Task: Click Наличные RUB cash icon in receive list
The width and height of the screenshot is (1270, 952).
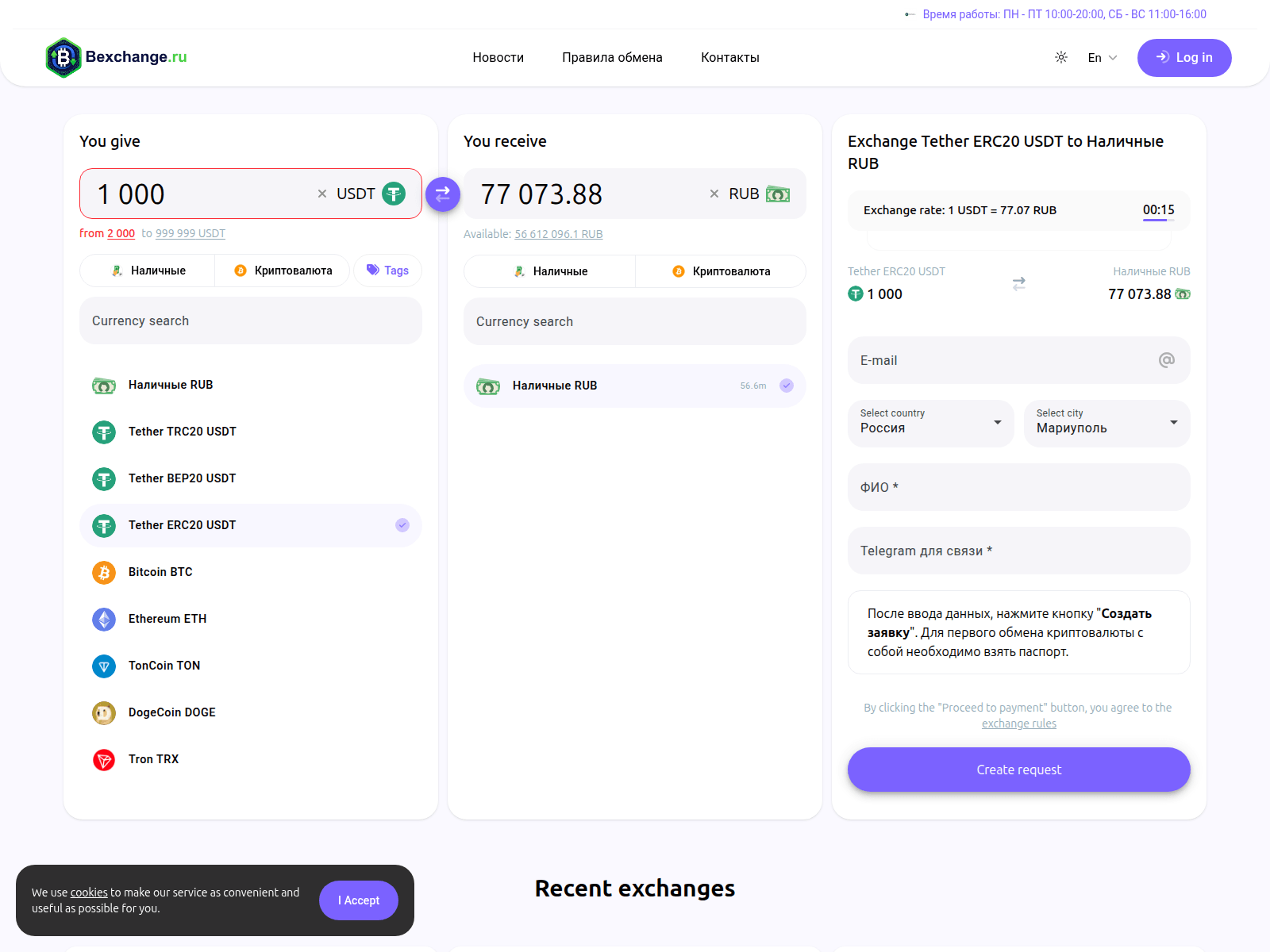Action: [x=488, y=386]
